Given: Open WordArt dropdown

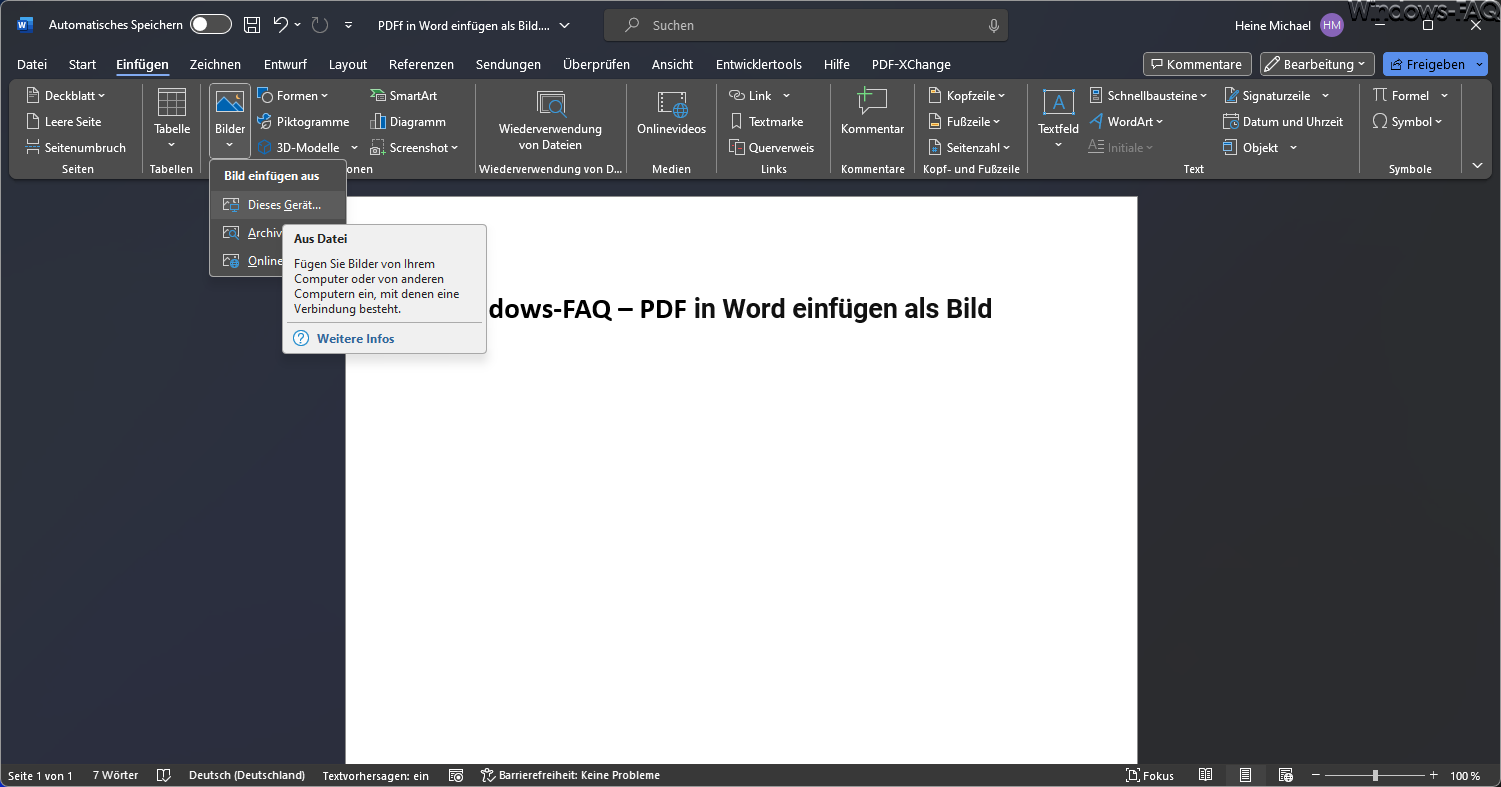Looking at the screenshot, I should pos(1125,122).
